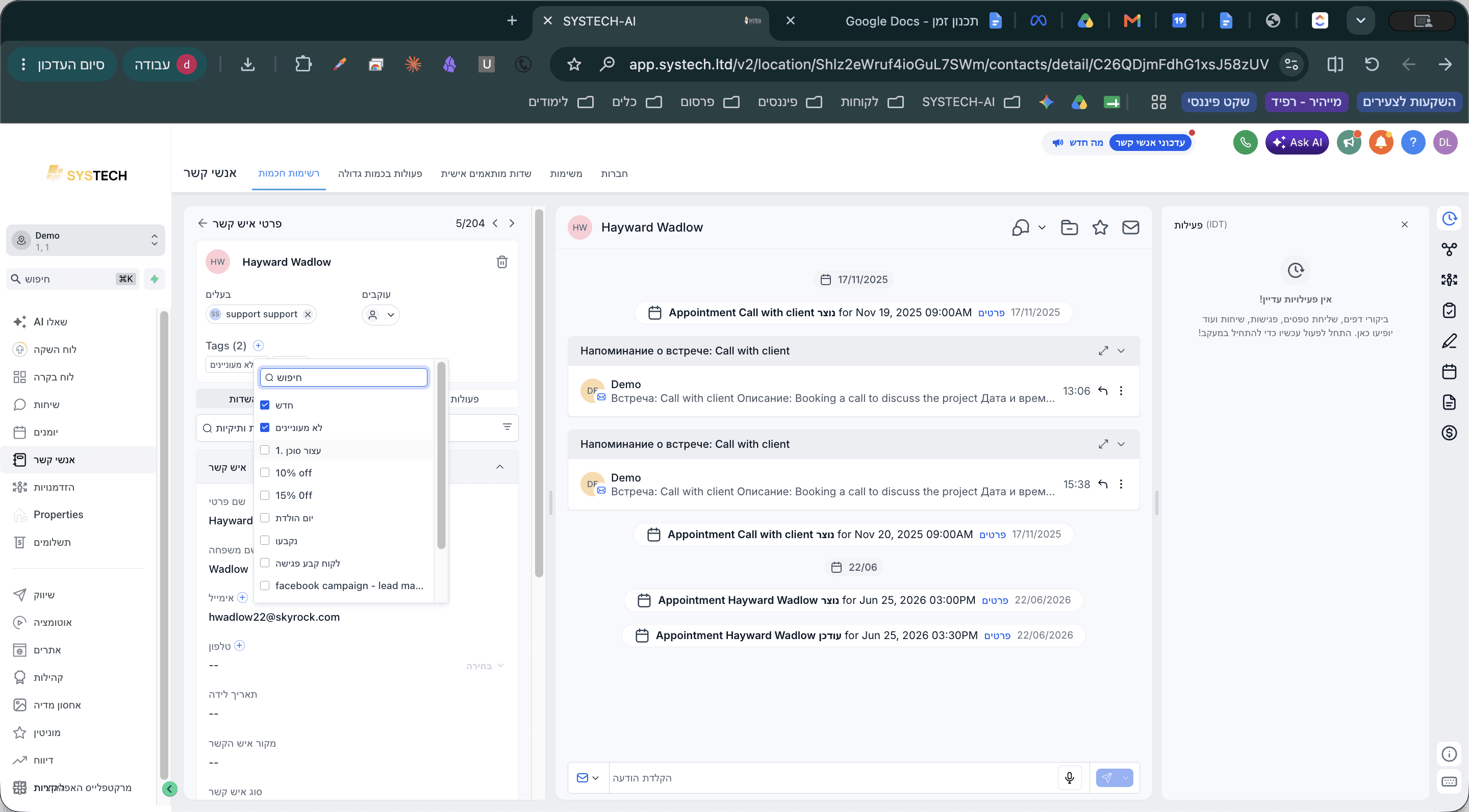Viewport: 1469px width, 812px height.
Task: Open הזדמנויות in the sidebar
Action: (54, 487)
